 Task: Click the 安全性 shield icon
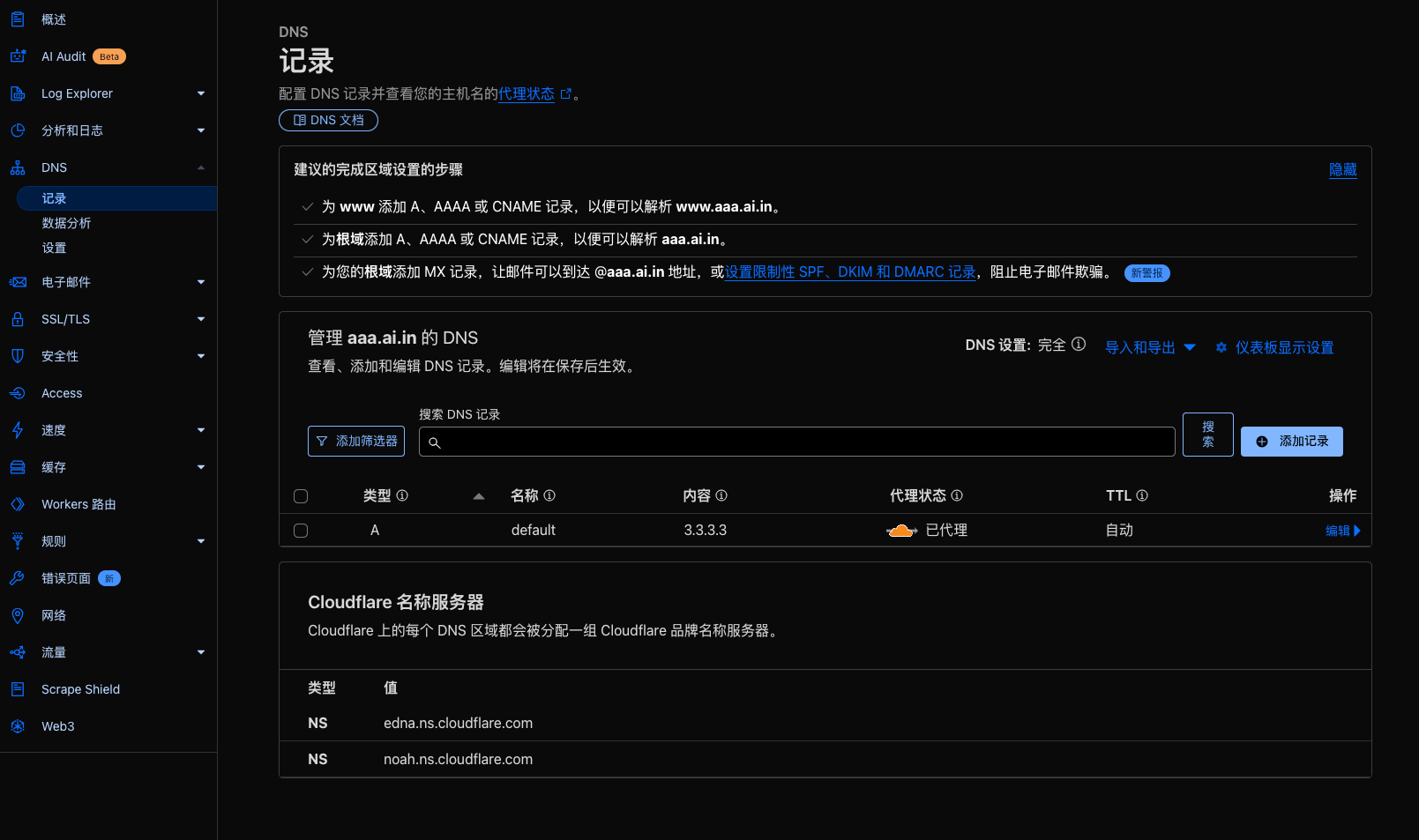(x=18, y=356)
